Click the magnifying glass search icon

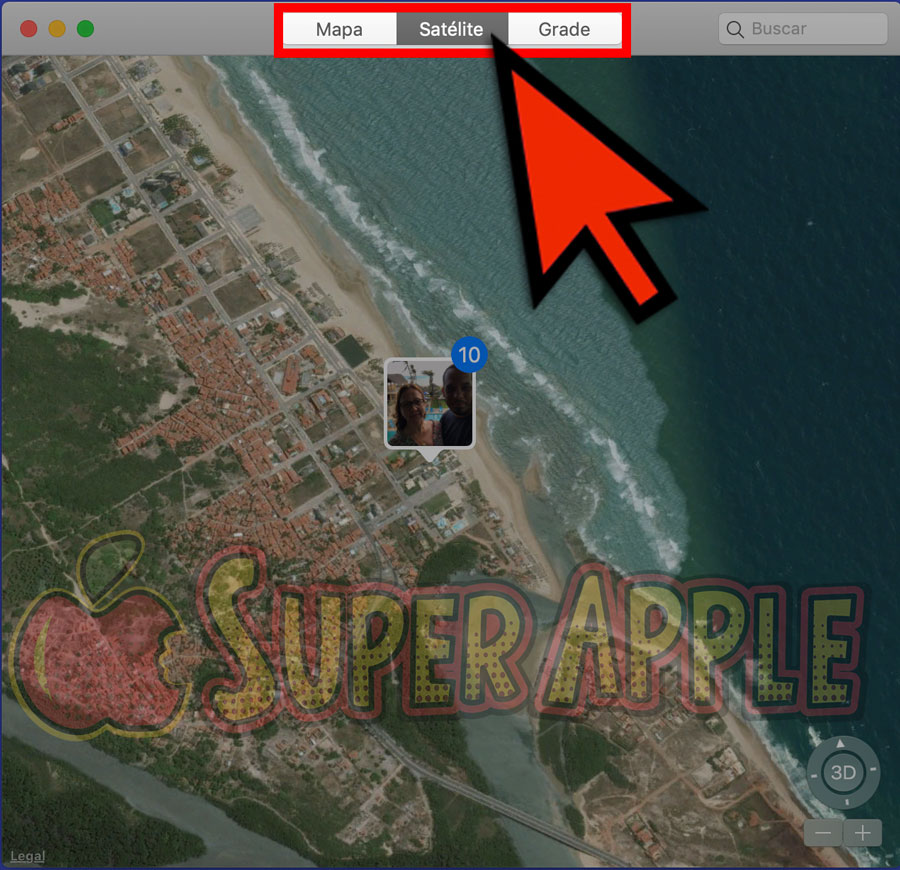click(735, 29)
